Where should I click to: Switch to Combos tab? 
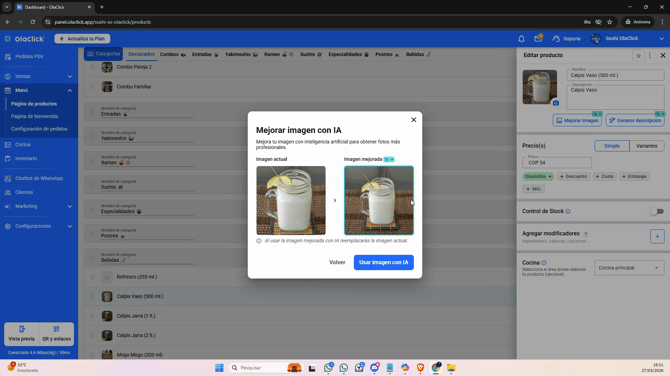[173, 54]
